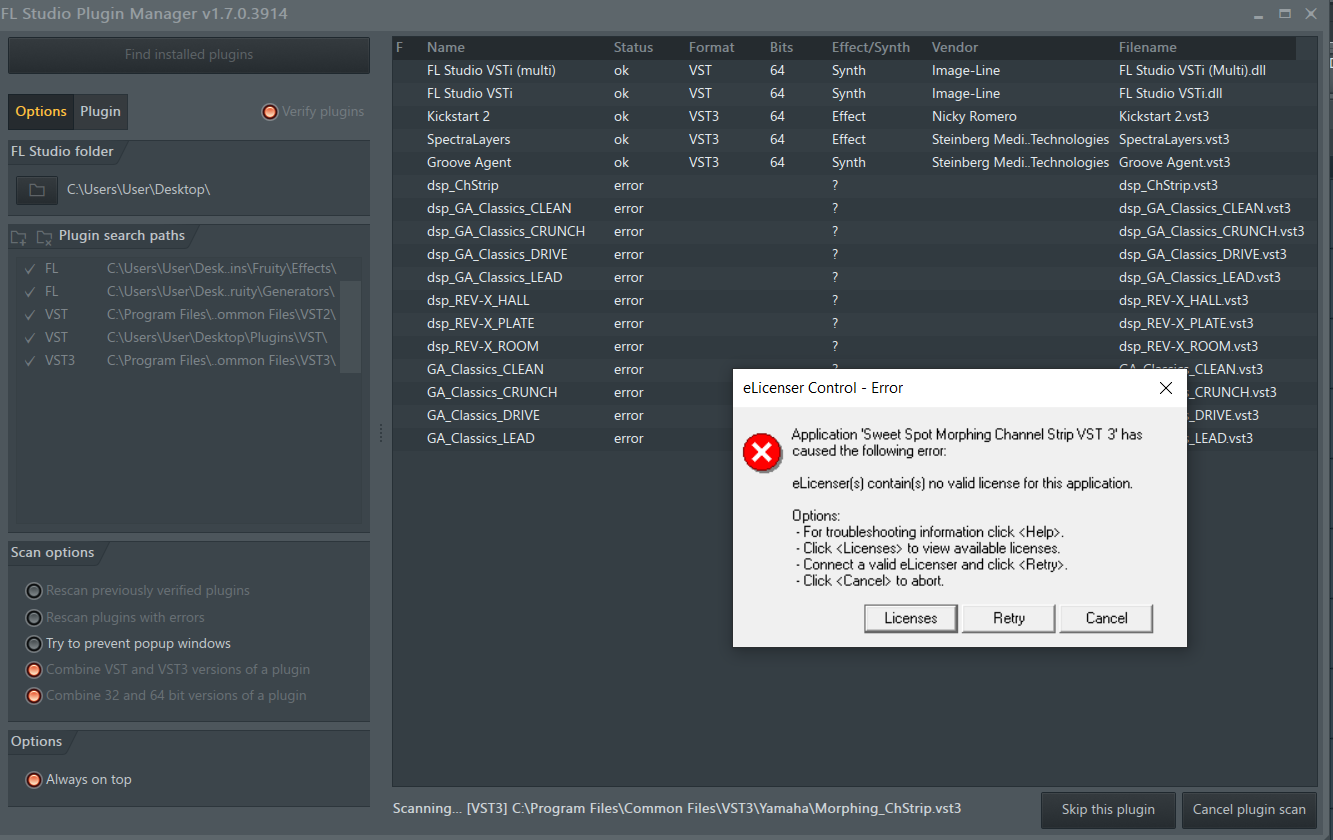Click the dsp_REV-X_HALL.vst3 filename cell
Viewport: 1333px width, 840px height.
pyautogui.click(x=1184, y=301)
